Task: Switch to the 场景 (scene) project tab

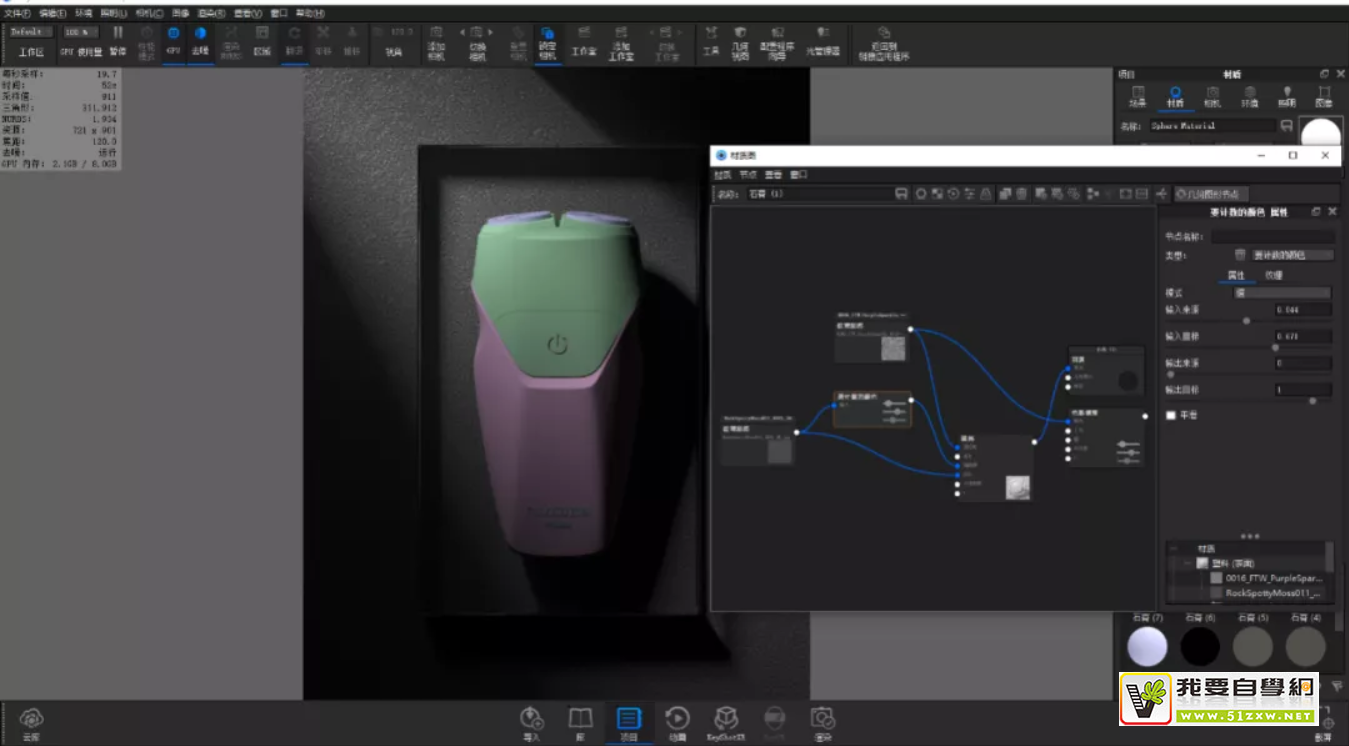Action: pyautogui.click(x=1137, y=95)
